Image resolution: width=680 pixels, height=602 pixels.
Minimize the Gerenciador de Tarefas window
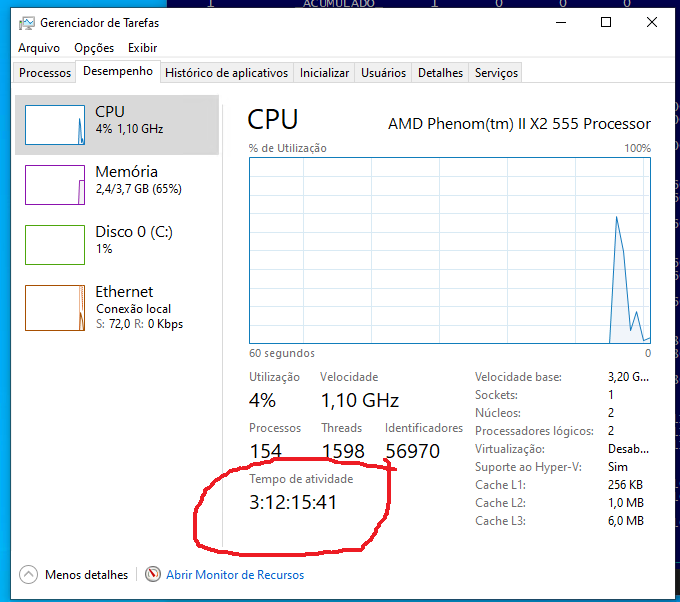560,22
